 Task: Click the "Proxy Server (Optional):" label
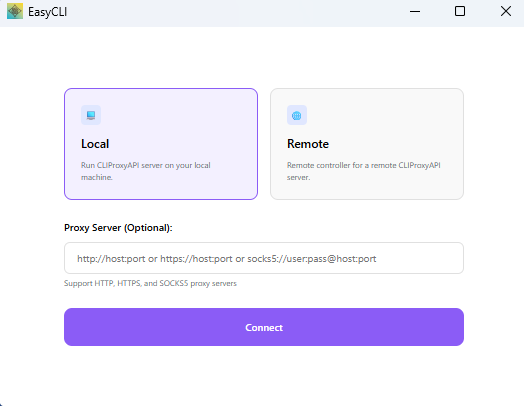tap(118, 228)
